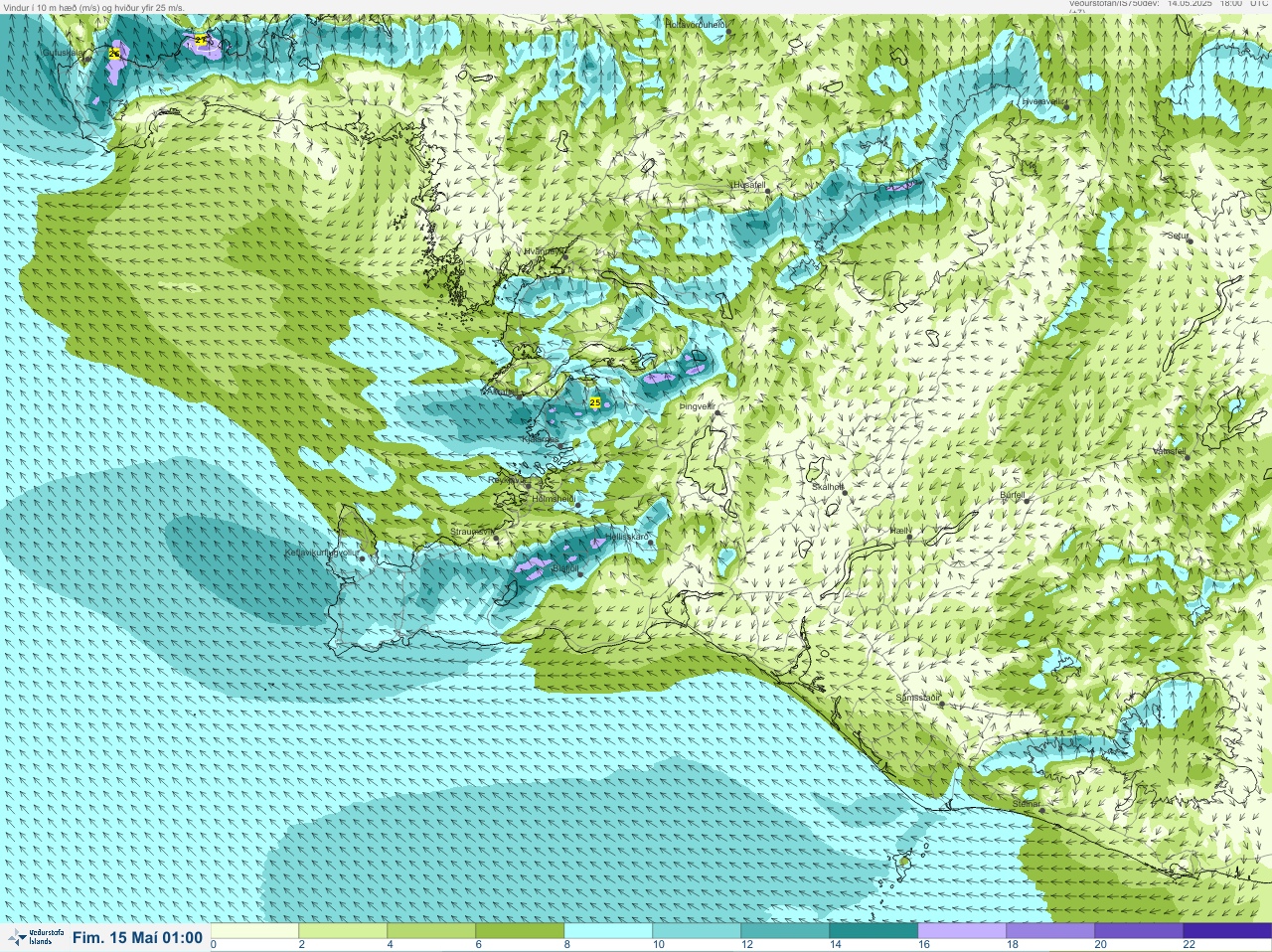Screen dimensions: 1272x952
Task: Click the Sámsstaðir station label
Action: (x=917, y=698)
